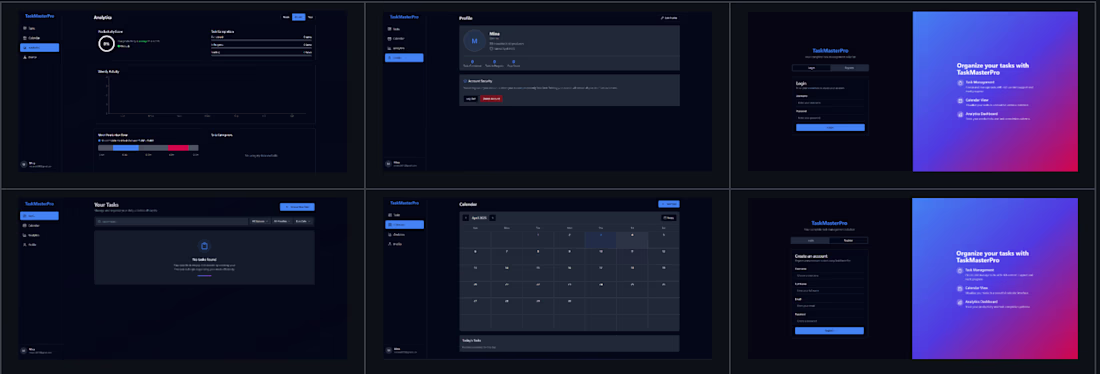Click Add Task on the Calendar screen
Viewport: 1100px width, 374px height.
[x=669, y=204]
